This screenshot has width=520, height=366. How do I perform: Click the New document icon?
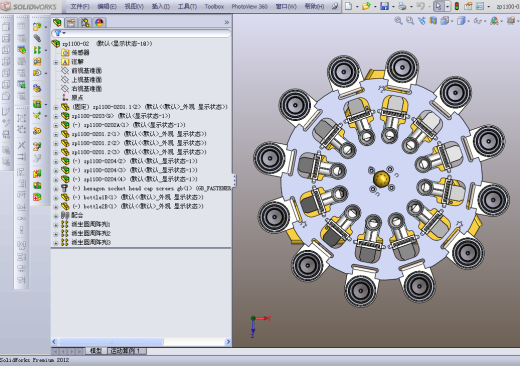[348, 6]
